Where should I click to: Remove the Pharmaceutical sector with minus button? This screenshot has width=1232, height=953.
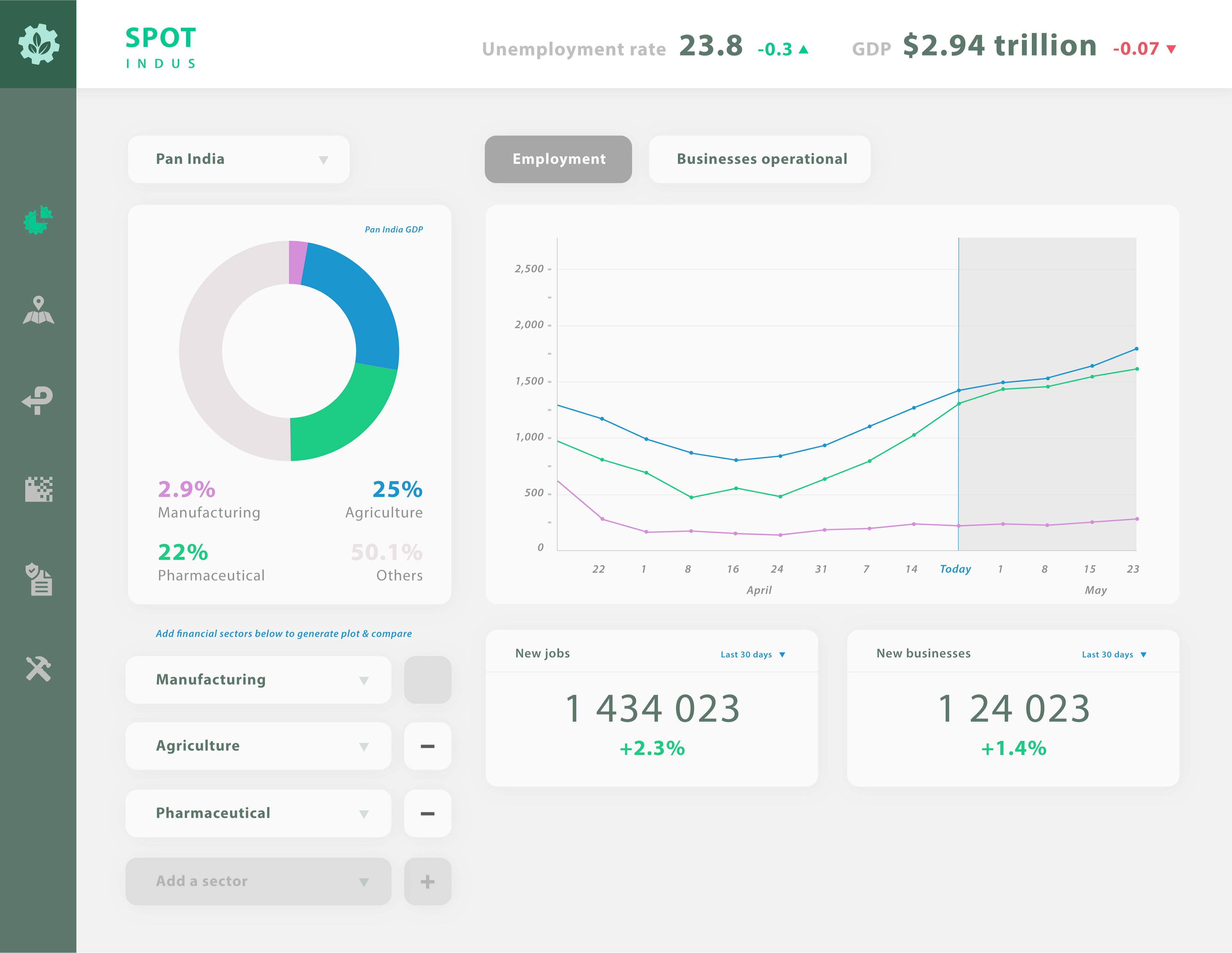coord(427,813)
